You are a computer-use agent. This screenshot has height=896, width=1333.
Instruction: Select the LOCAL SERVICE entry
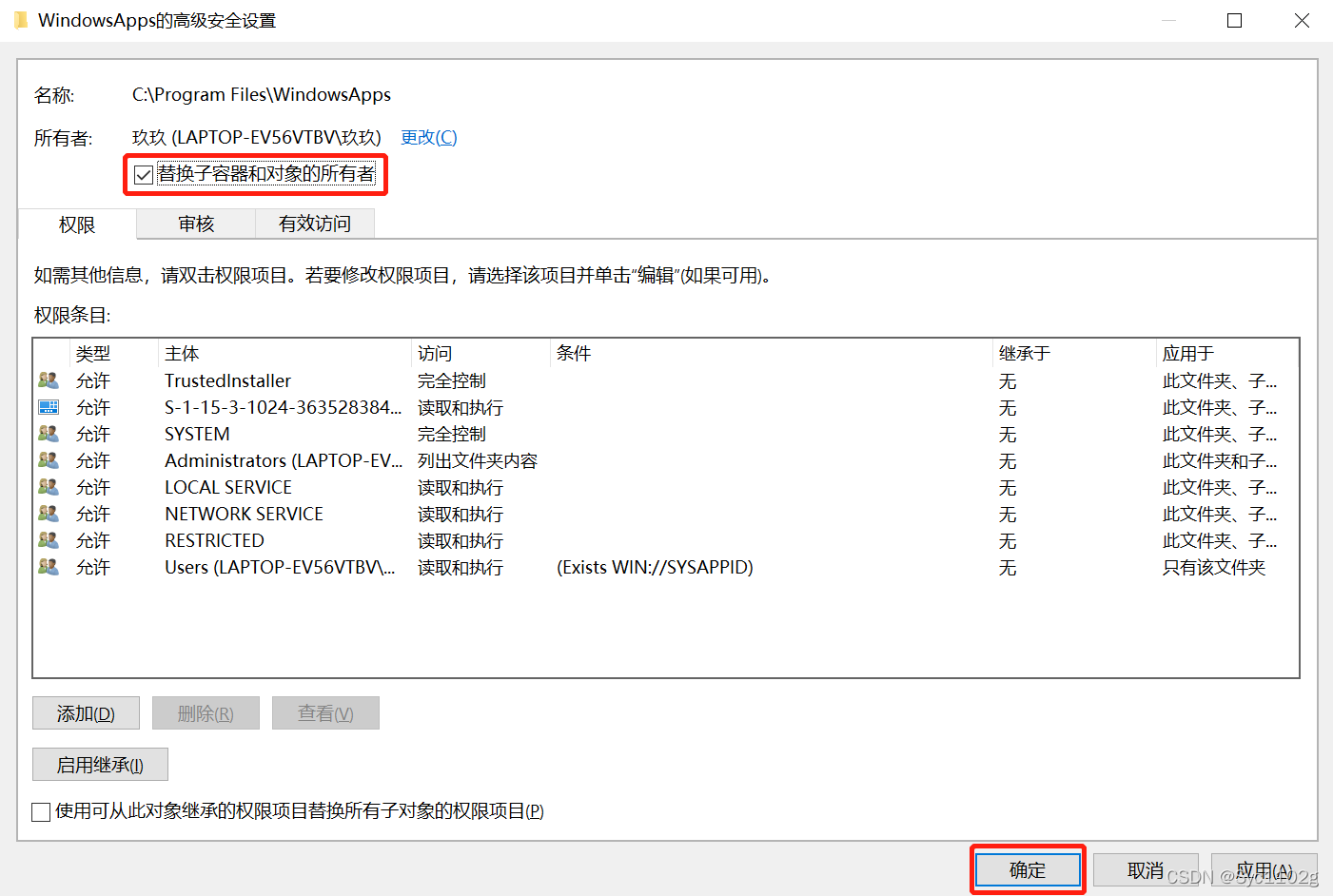pyautogui.click(x=666, y=487)
